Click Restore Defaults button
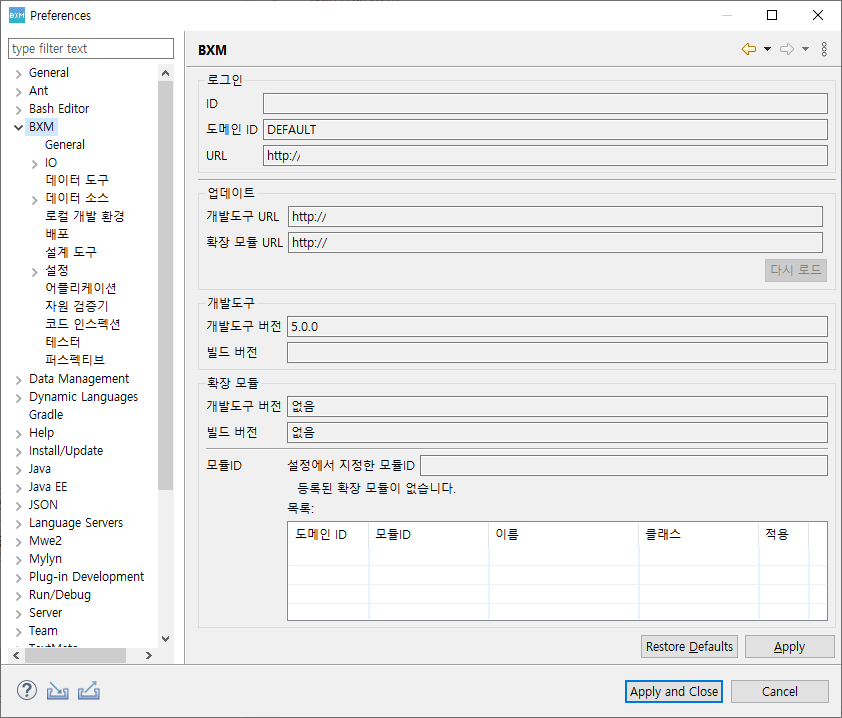This screenshot has width=842, height=718. pos(689,647)
